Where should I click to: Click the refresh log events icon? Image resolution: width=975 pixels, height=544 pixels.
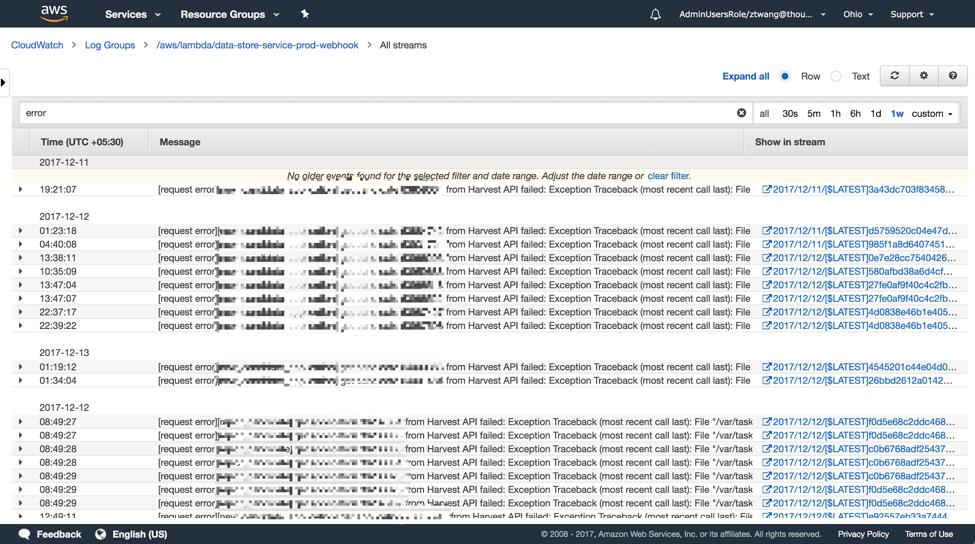coord(895,76)
